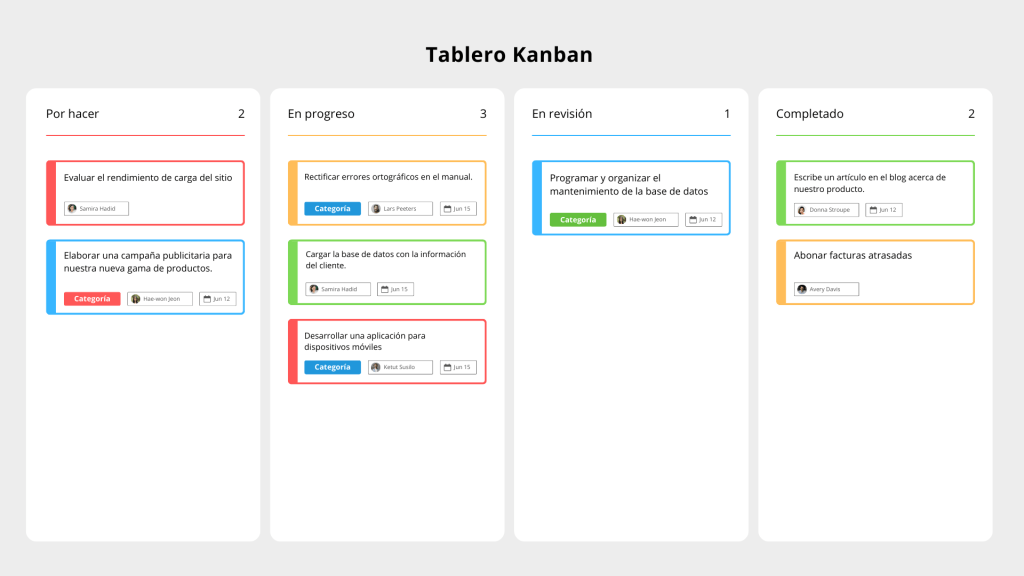Screen dimensions: 1024x576
Task: Click Donna Stroupe avatar on blog article card
Action: [802, 210]
